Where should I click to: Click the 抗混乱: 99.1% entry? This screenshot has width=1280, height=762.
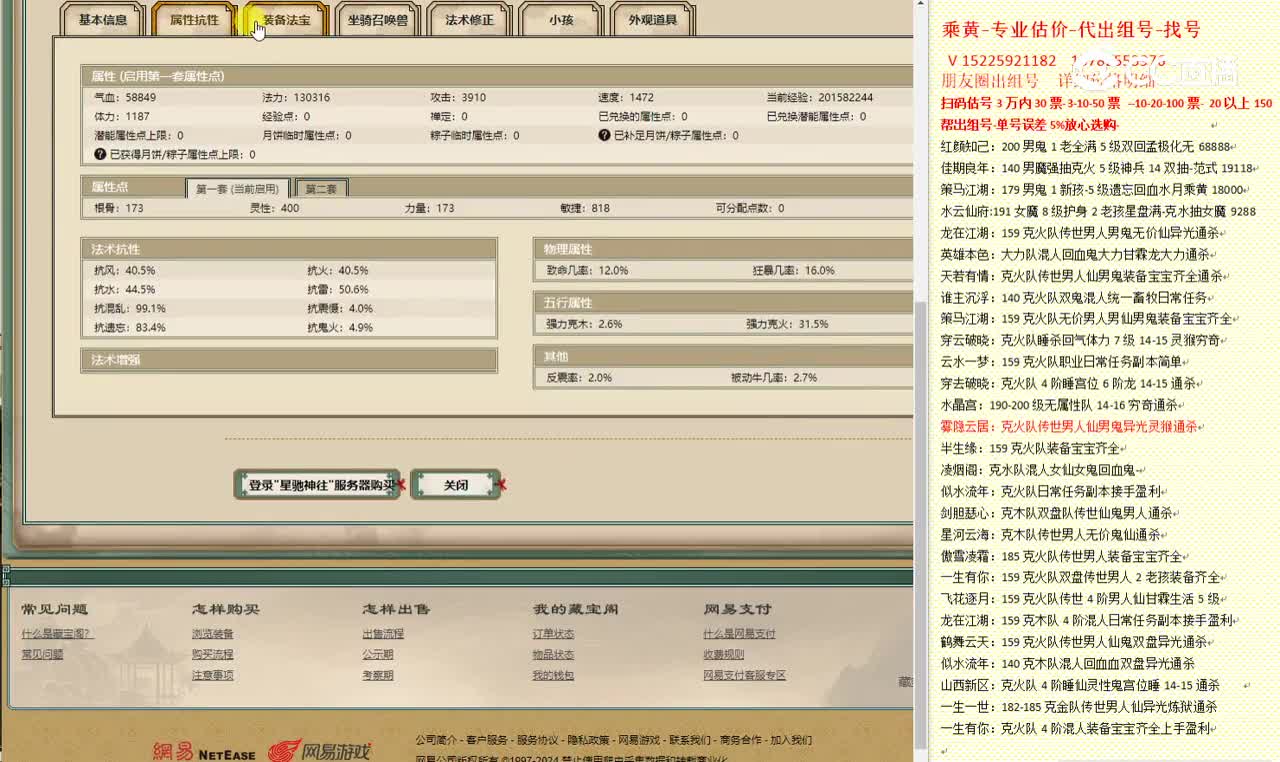click(130, 309)
